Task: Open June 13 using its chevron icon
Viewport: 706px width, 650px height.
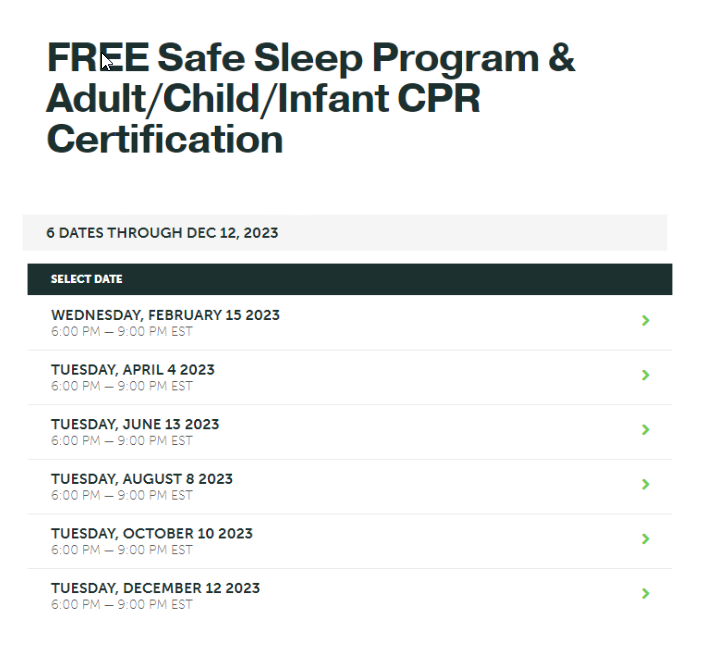Action: (645, 429)
